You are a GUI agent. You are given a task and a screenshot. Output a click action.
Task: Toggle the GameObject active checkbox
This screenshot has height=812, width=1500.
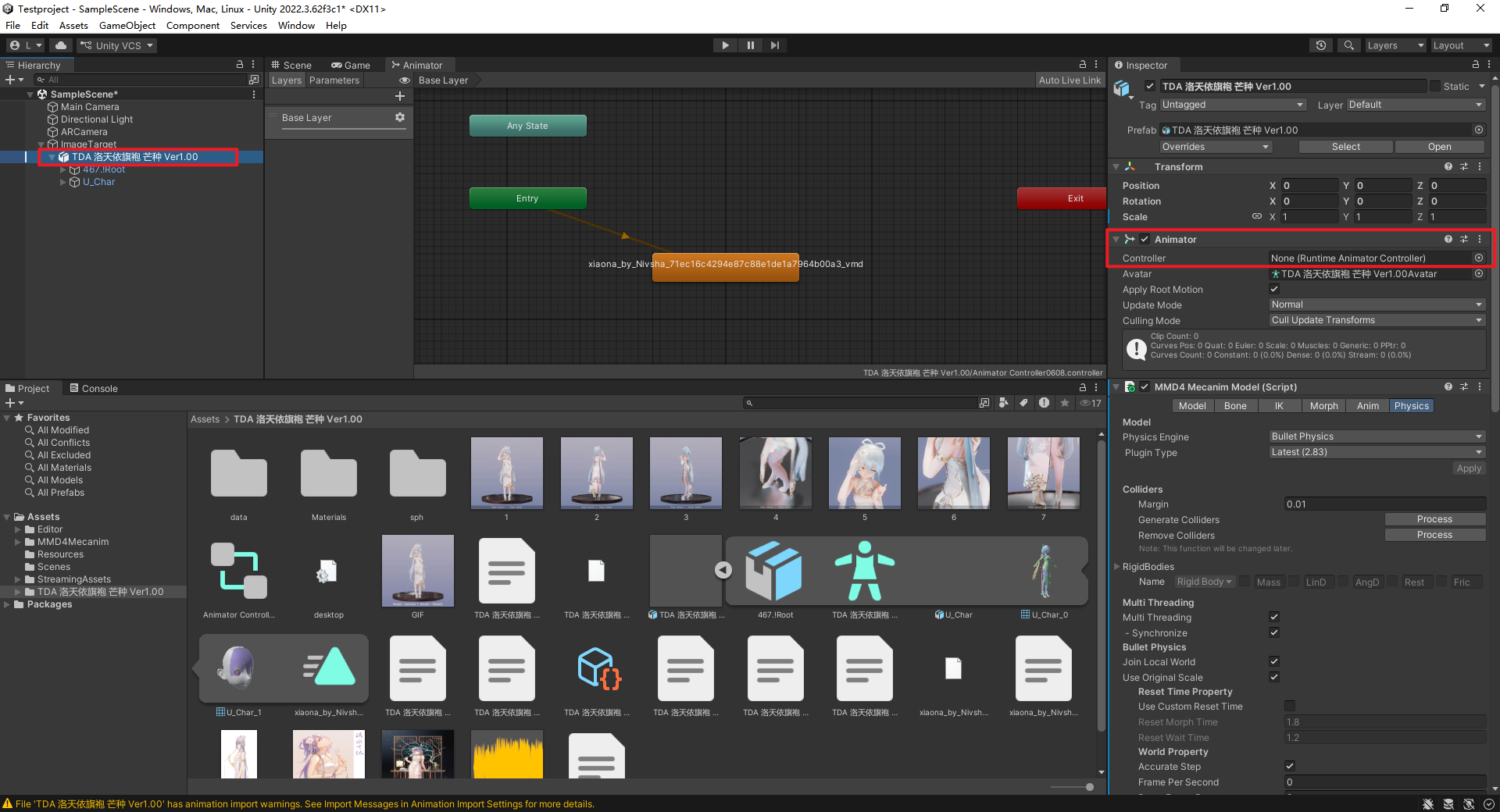[1150, 86]
